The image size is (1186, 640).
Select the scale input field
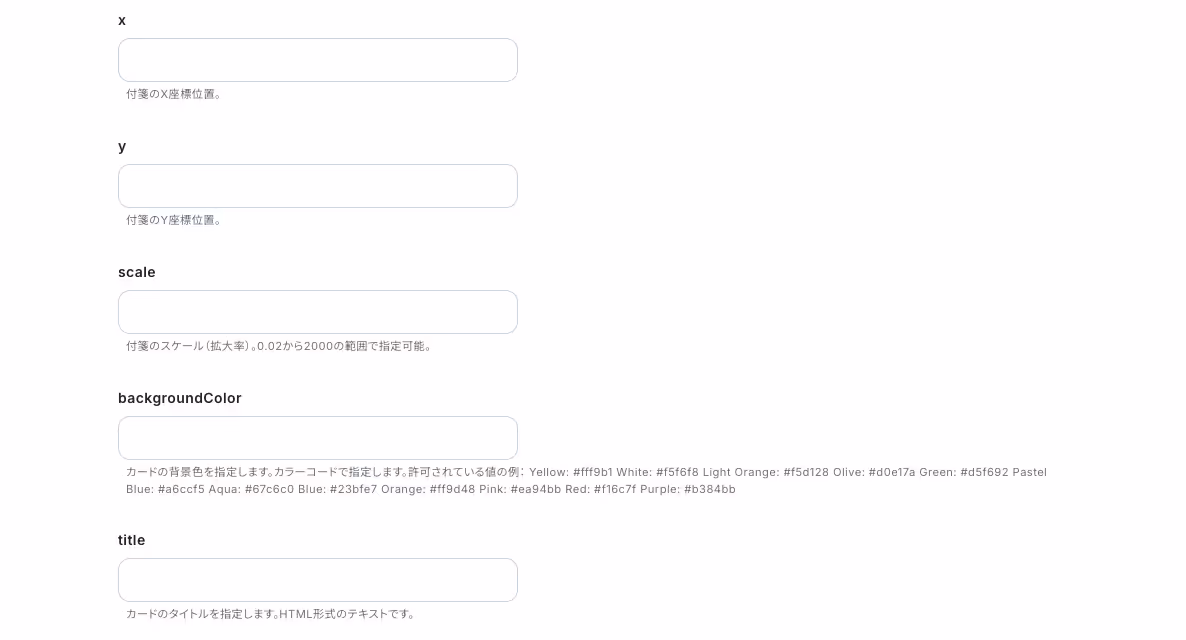[x=318, y=312]
